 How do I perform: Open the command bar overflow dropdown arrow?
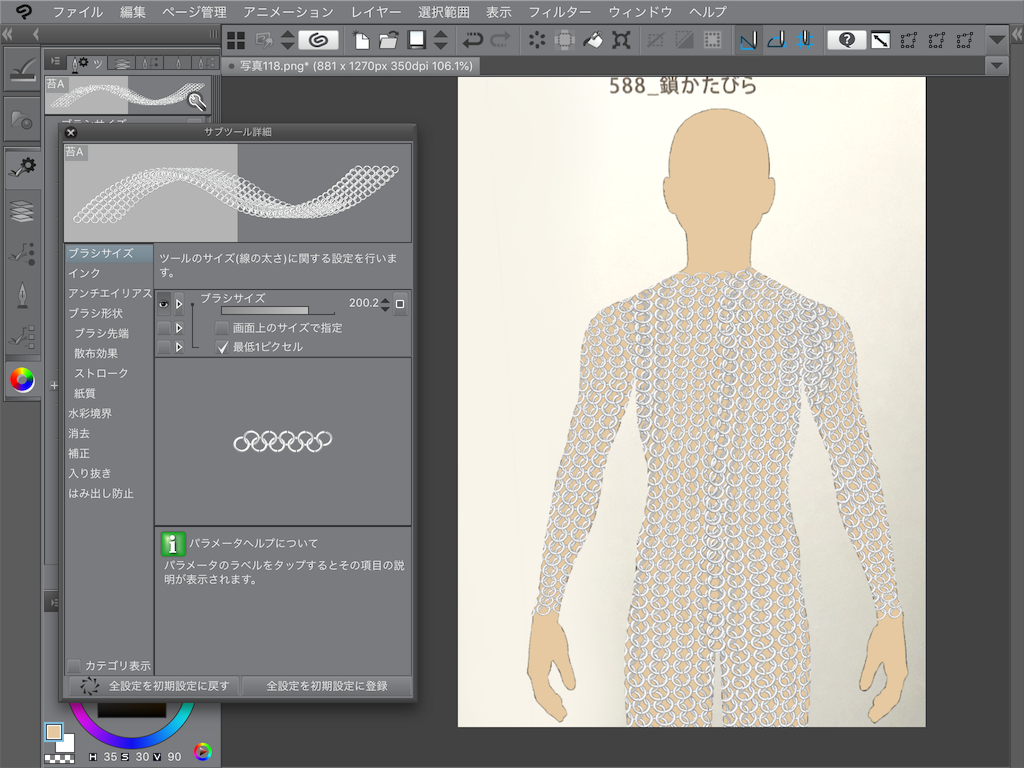tap(997, 40)
